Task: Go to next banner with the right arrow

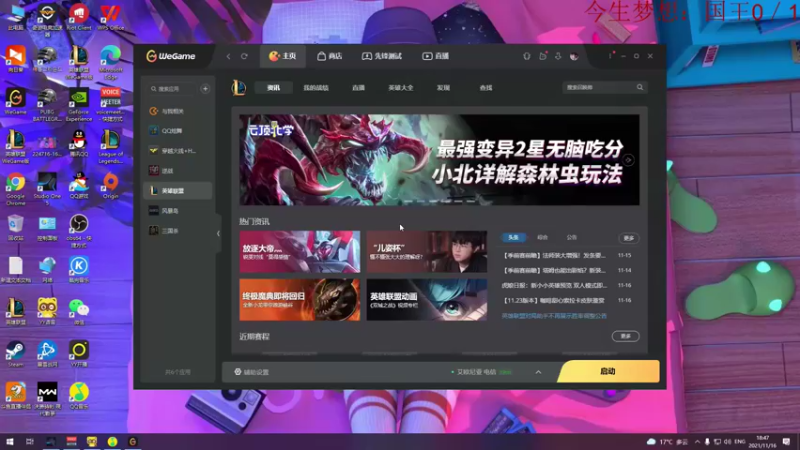Action: click(x=629, y=160)
